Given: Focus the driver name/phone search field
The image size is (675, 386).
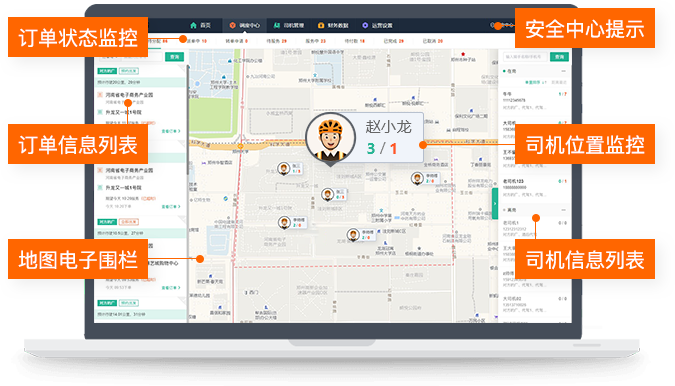Looking at the screenshot, I should point(524,57).
